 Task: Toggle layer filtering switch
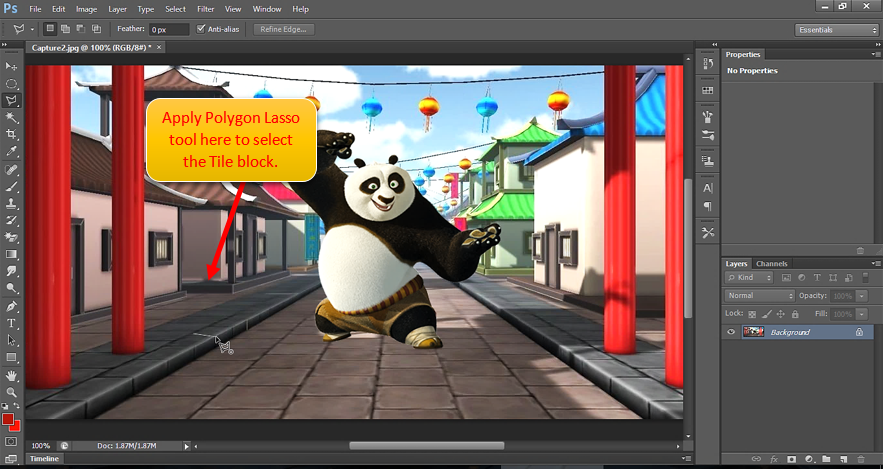(864, 278)
